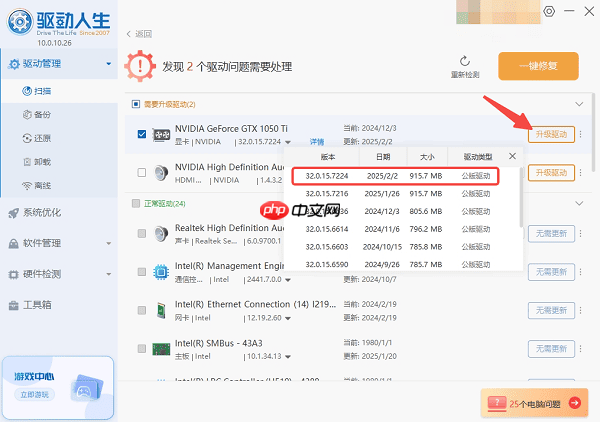
Task: Open the 工具箱 toolbox section
Action: [x=38, y=304]
